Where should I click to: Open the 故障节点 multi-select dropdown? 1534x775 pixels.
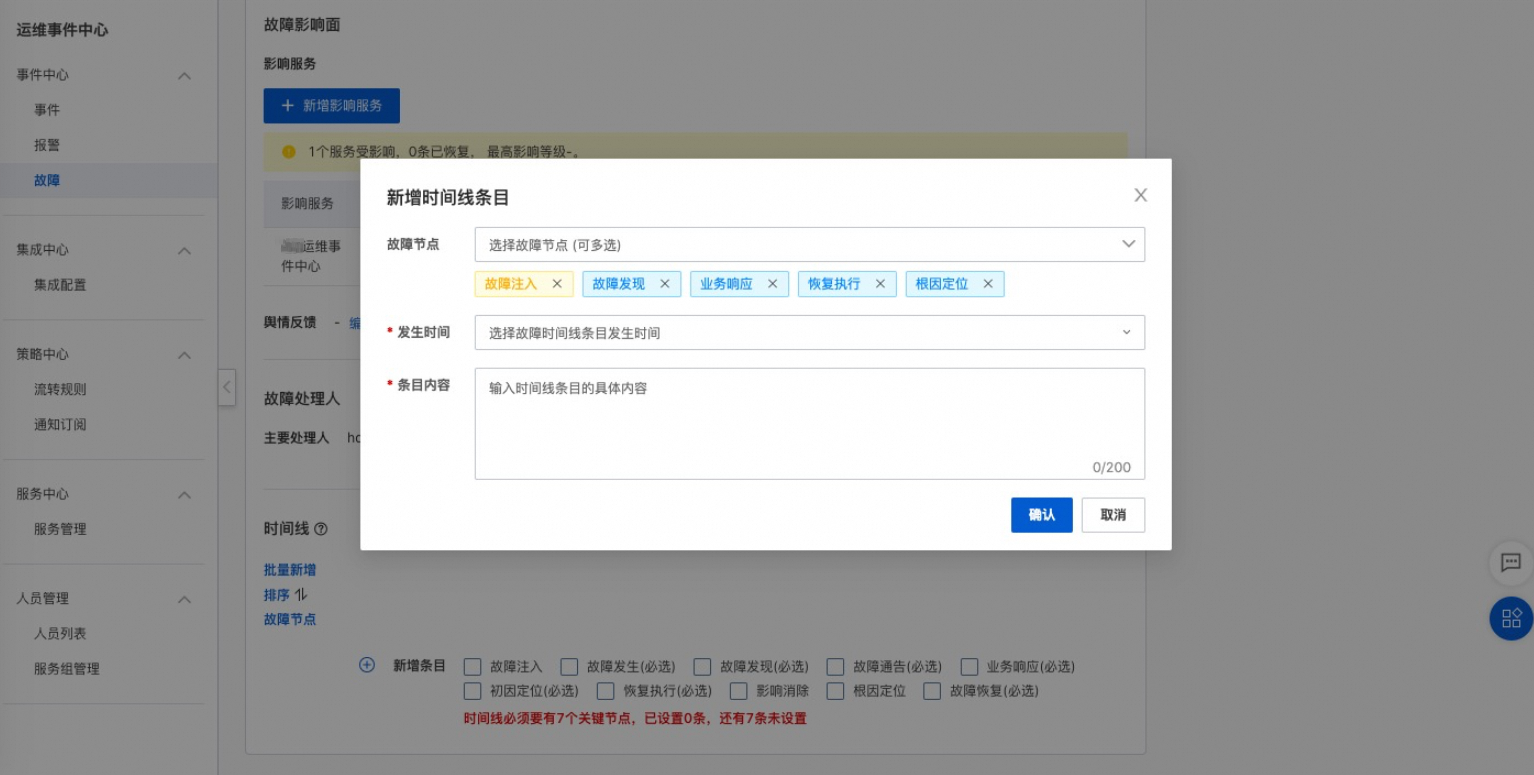pyautogui.click(x=810, y=244)
